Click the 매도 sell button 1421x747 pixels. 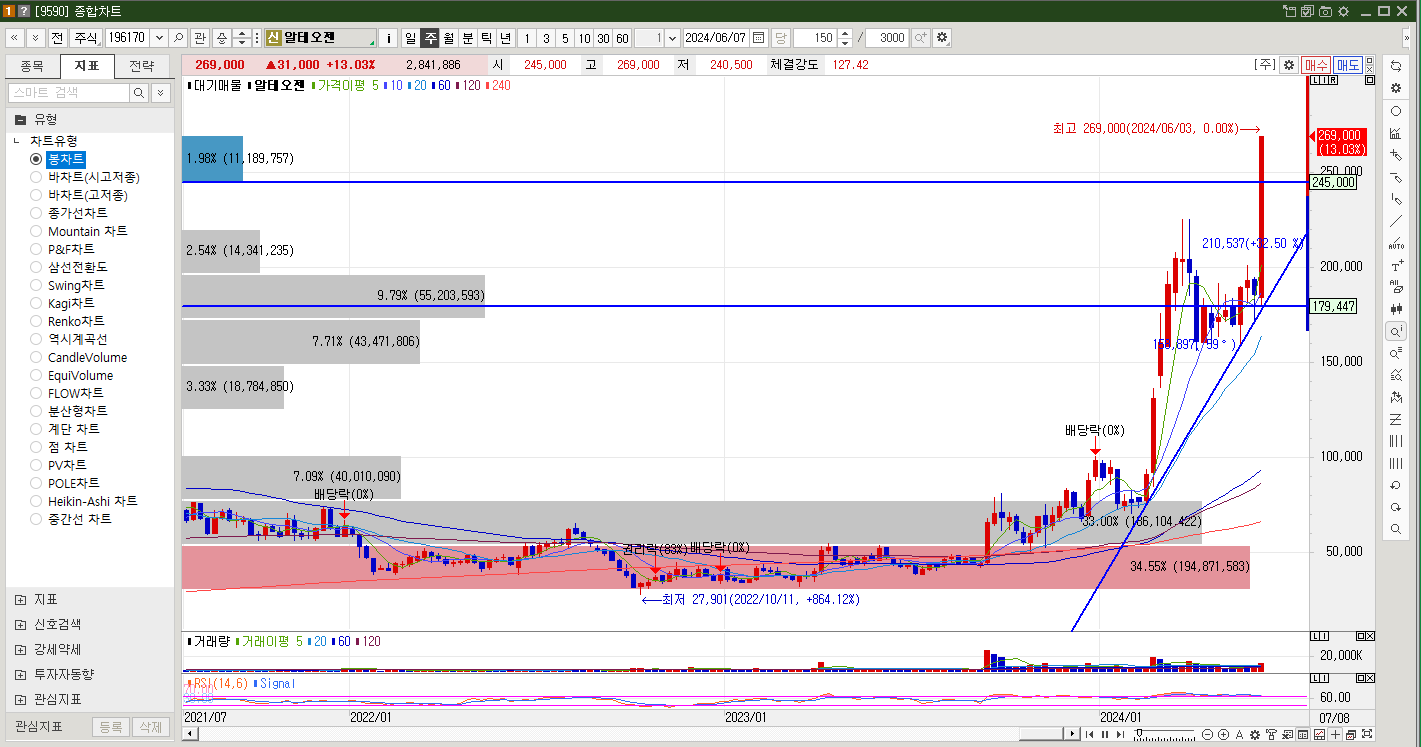click(1348, 65)
